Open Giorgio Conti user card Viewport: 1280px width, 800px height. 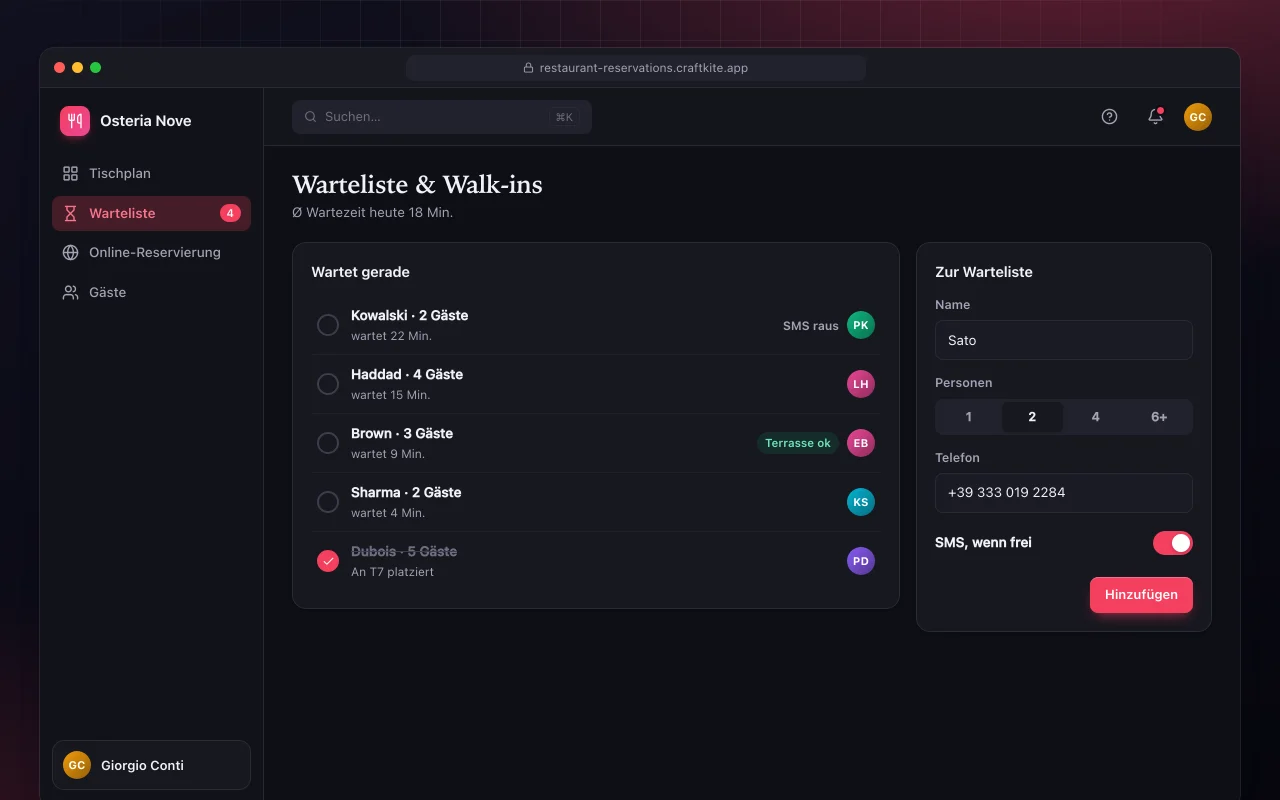pos(151,765)
